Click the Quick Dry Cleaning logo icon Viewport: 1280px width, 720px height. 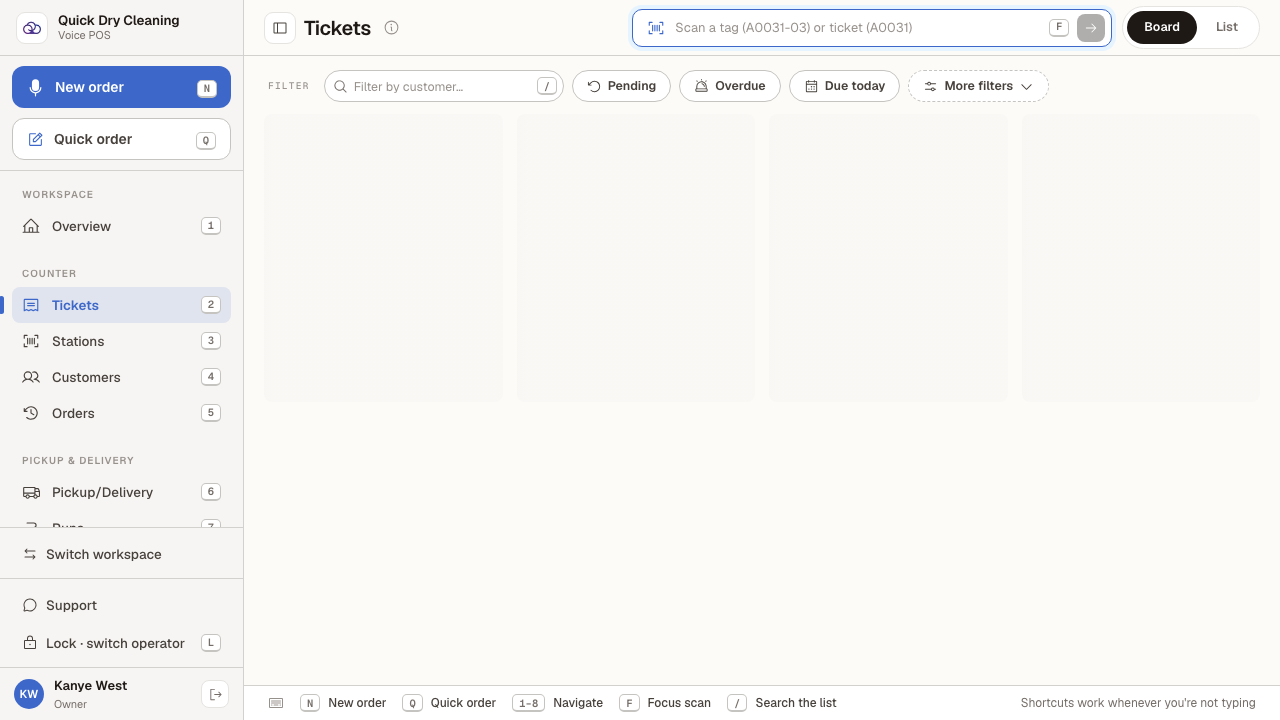32,28
